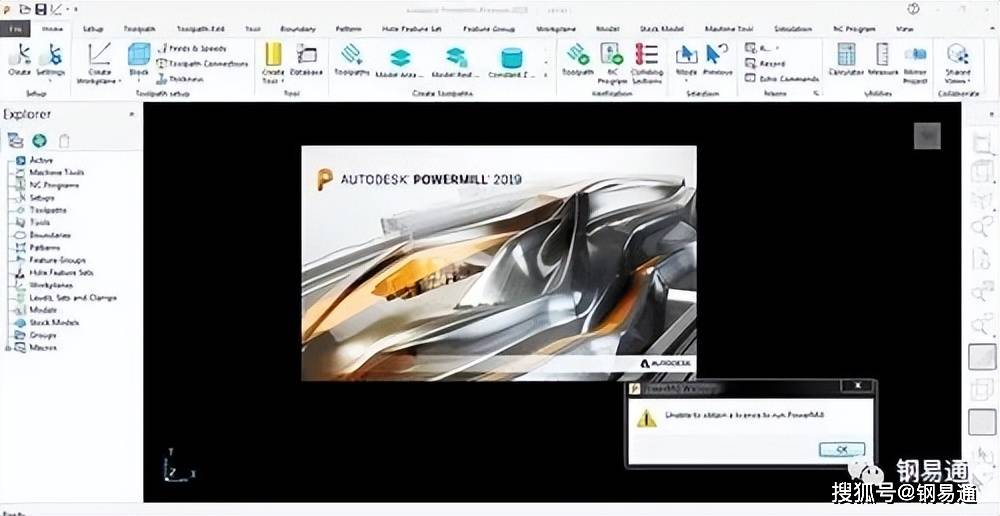Select Model Rest Area Clearance toolpath
The width and height of the screenshot is (1000, 516).
tap(457, 63)
